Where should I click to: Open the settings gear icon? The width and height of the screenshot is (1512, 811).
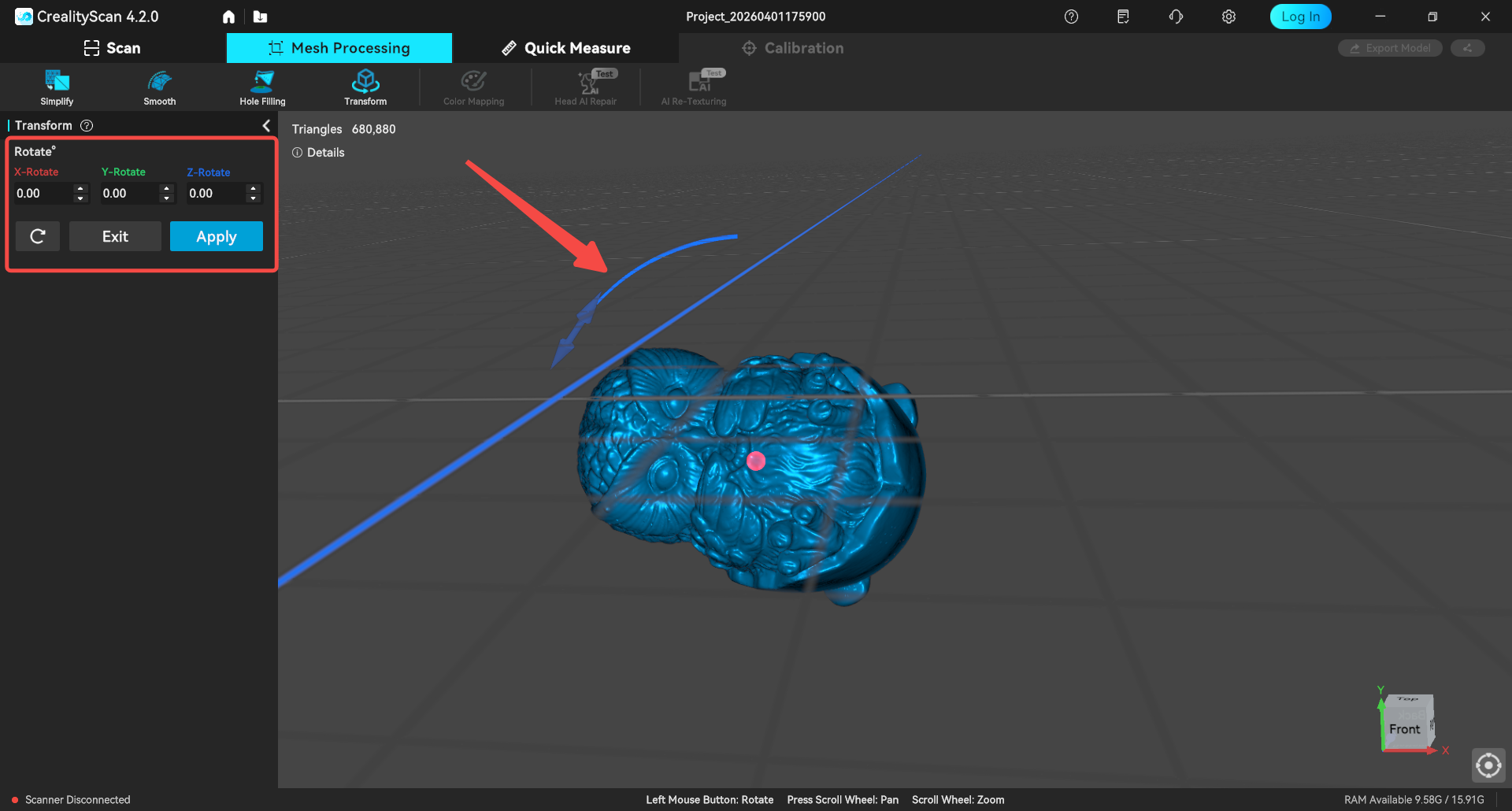coord(1228,17)
